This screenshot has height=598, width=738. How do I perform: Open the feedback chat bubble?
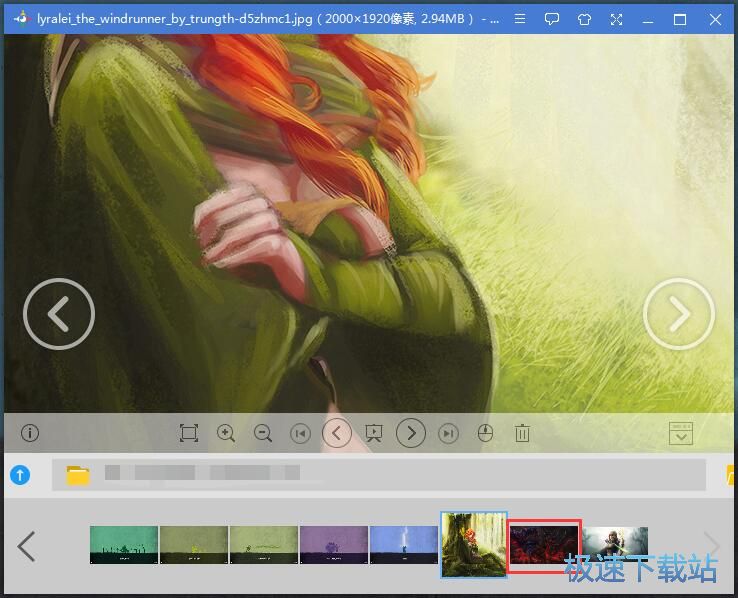coord(552,19)
